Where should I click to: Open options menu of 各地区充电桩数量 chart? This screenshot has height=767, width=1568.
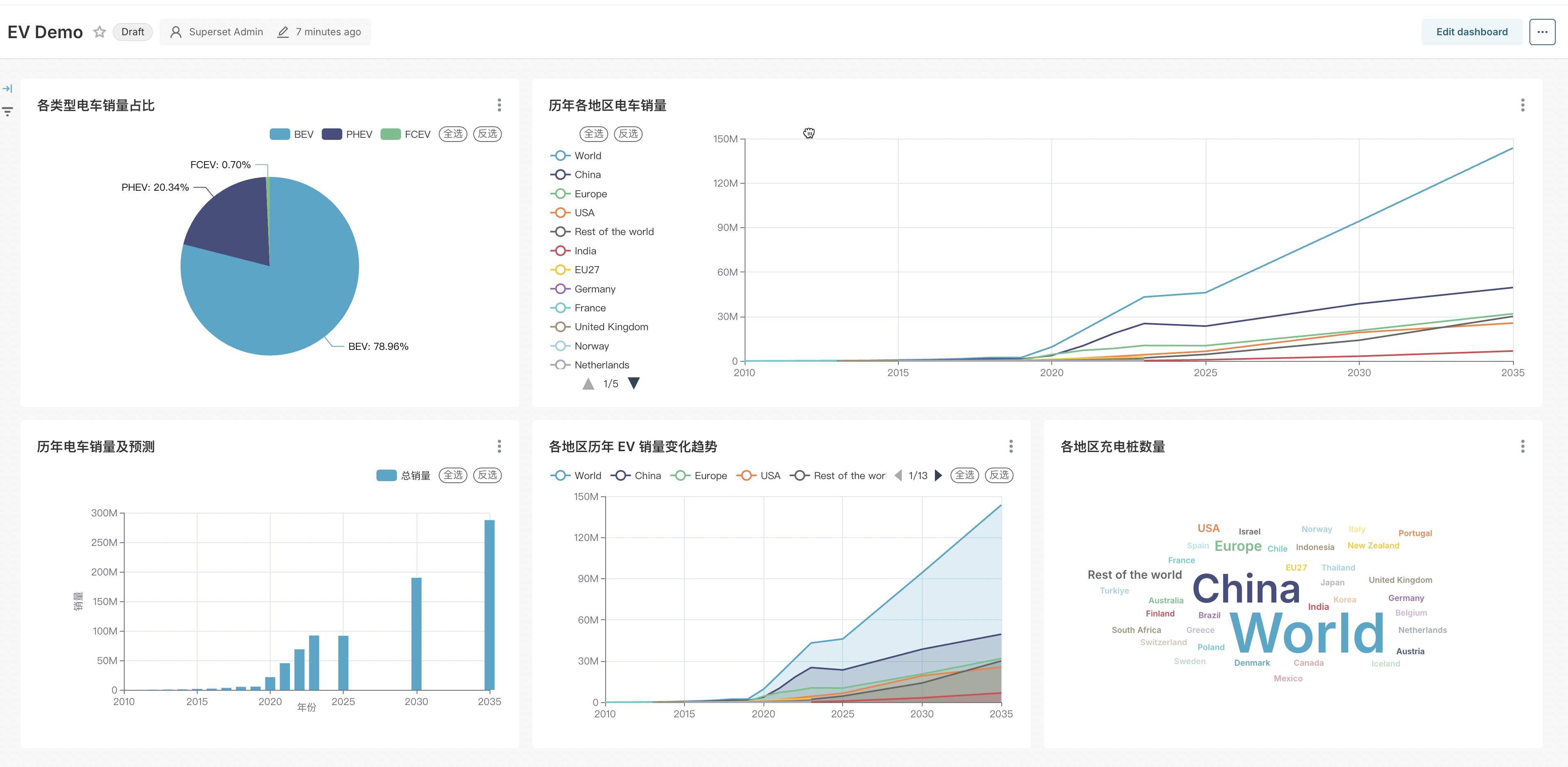(x=1522, y=447)
